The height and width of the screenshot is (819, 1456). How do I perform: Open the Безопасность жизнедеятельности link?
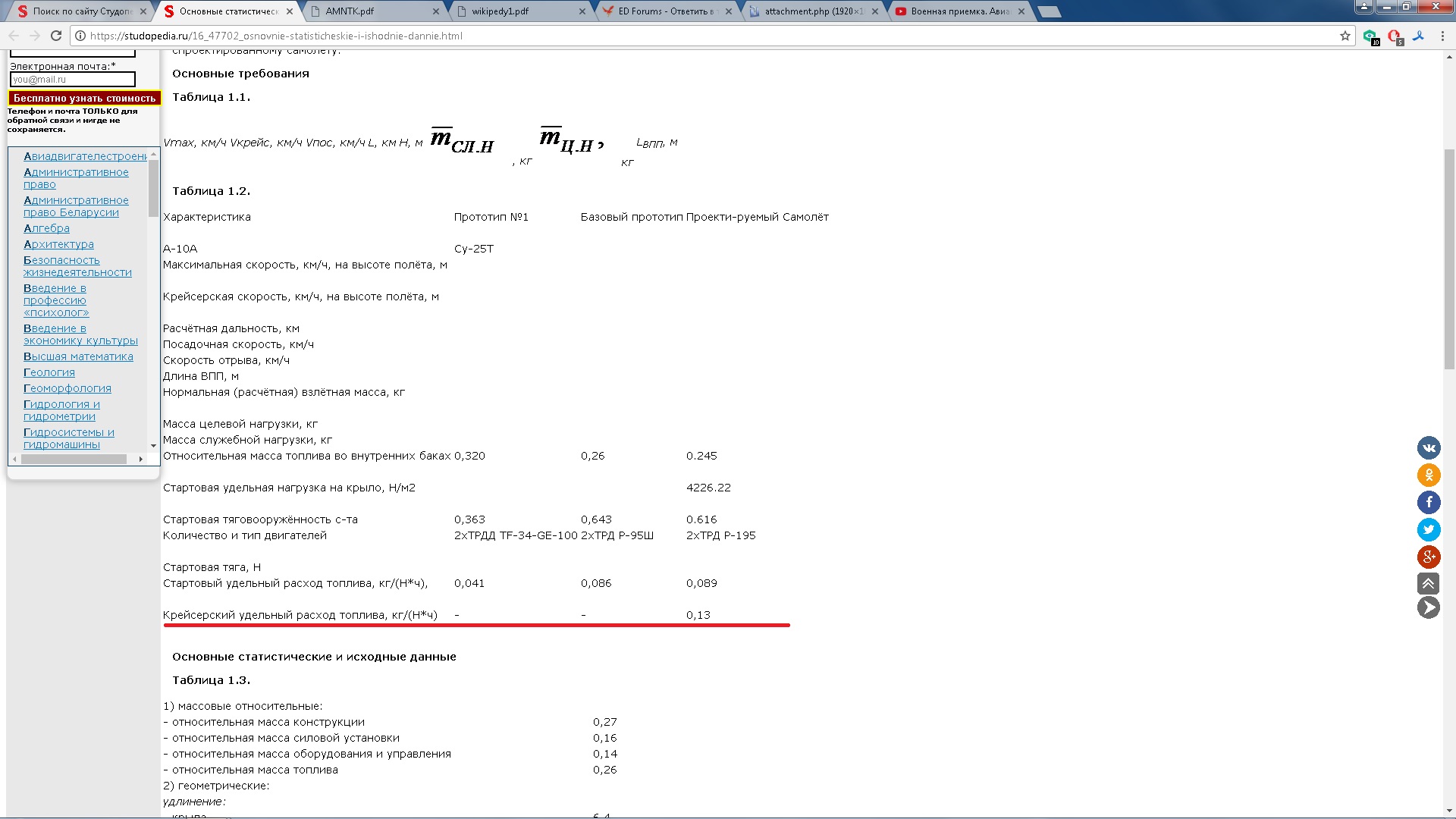pos(77,266)
